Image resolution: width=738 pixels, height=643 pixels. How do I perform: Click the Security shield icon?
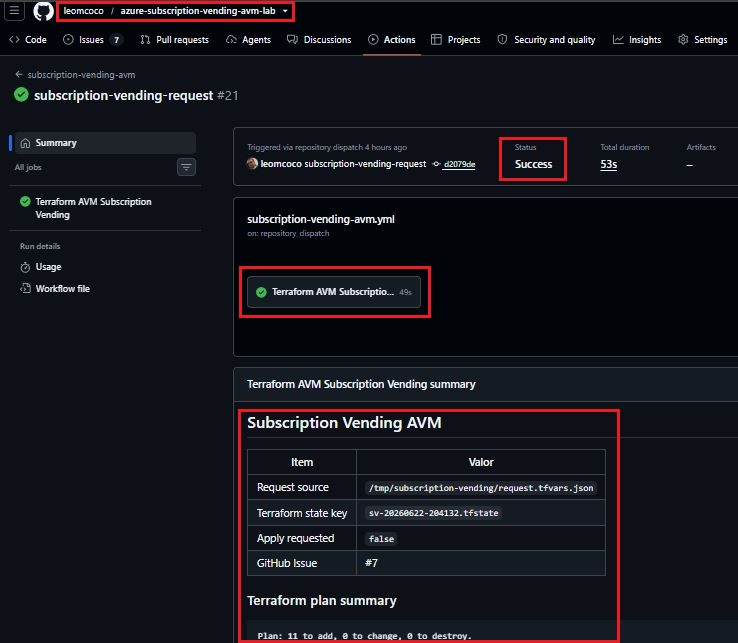click(502, 40)
